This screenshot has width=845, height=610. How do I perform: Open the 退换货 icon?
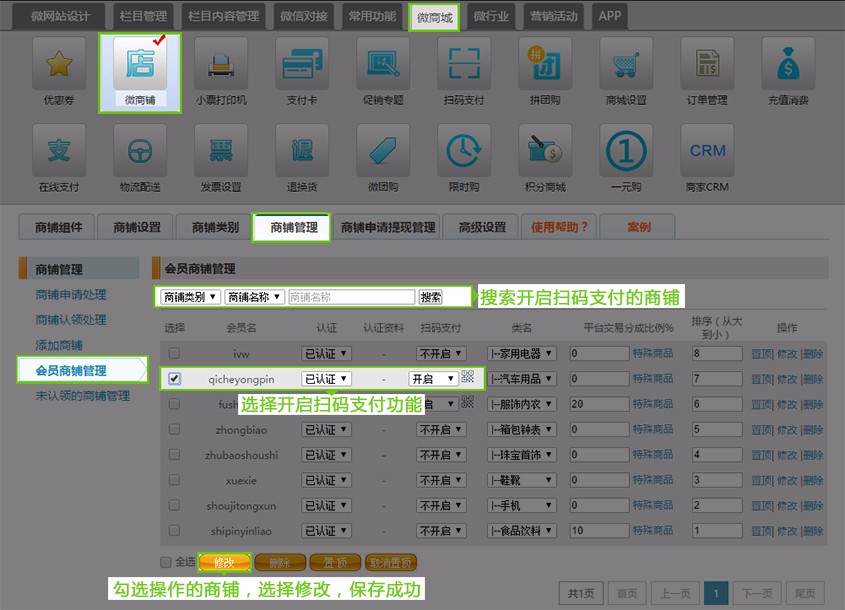(x=302, y=150)
